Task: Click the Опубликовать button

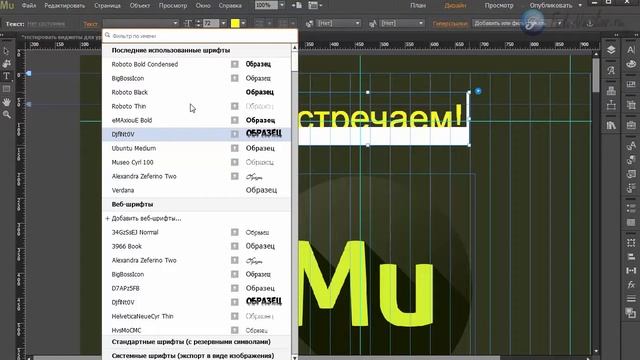Action: pyautogui.click(x=551, y=6)
